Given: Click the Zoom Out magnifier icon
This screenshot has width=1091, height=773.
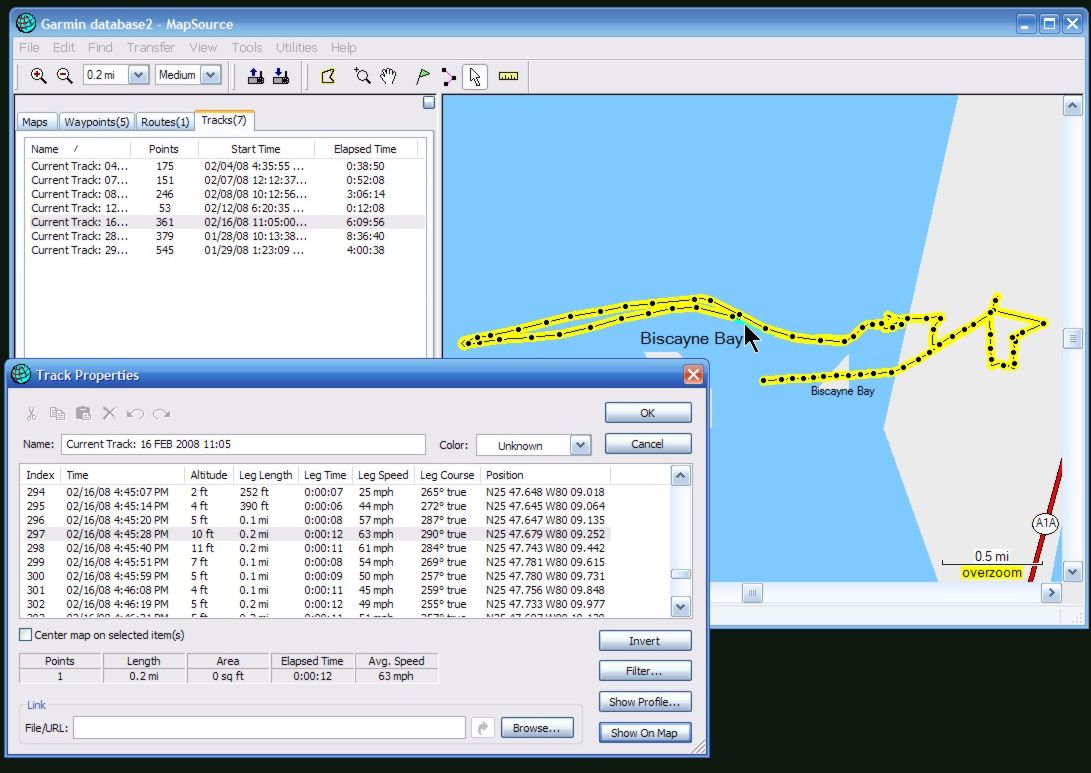Looking at the screenshot, I should [65, 76].
